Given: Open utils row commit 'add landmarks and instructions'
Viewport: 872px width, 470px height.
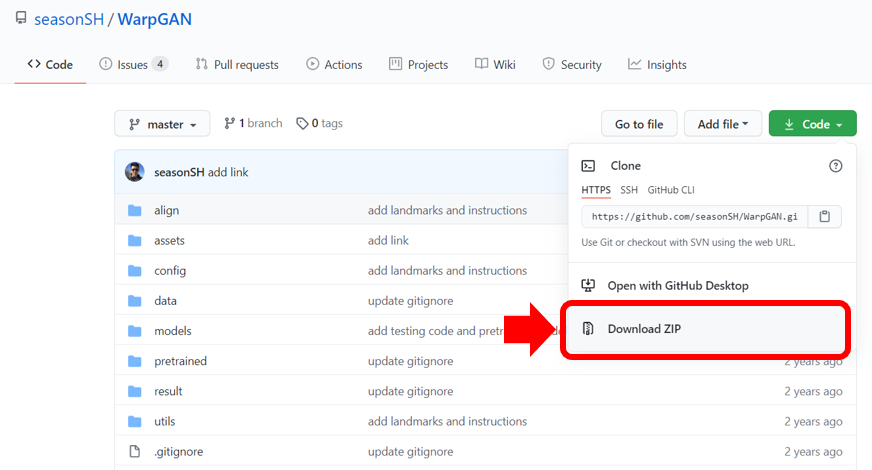Looking at the screenshot, I should (447, 422).
